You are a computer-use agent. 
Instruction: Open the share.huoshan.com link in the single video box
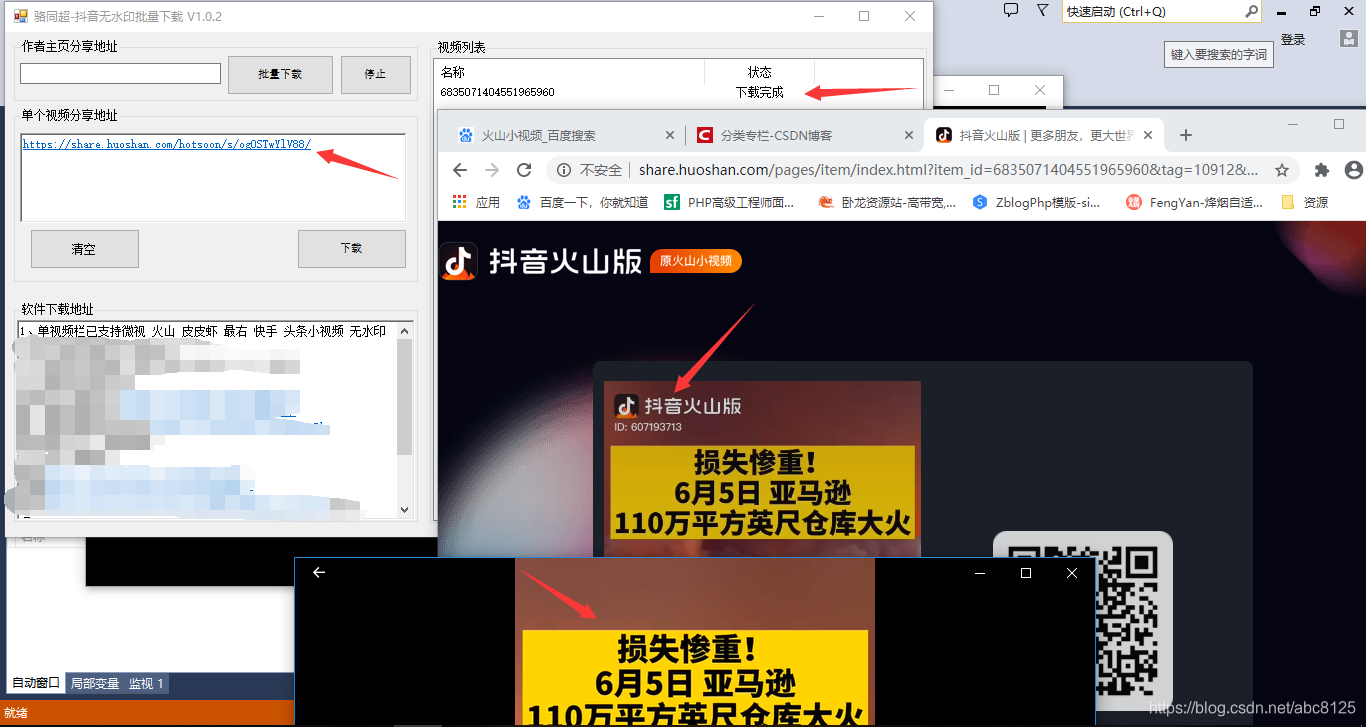(166, 144)
